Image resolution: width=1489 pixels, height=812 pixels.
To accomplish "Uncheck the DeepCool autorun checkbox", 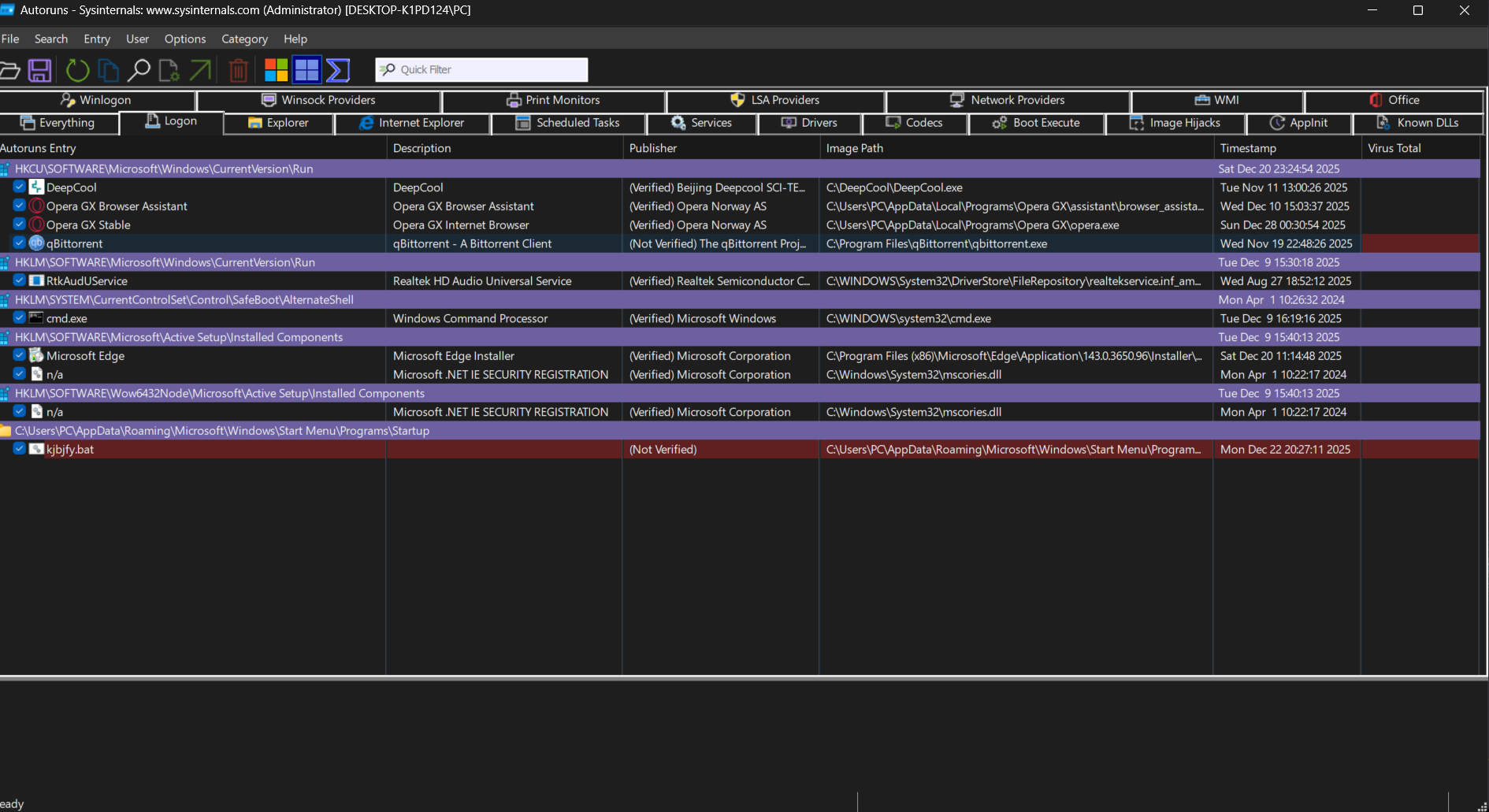I will (x=20, y=187).
